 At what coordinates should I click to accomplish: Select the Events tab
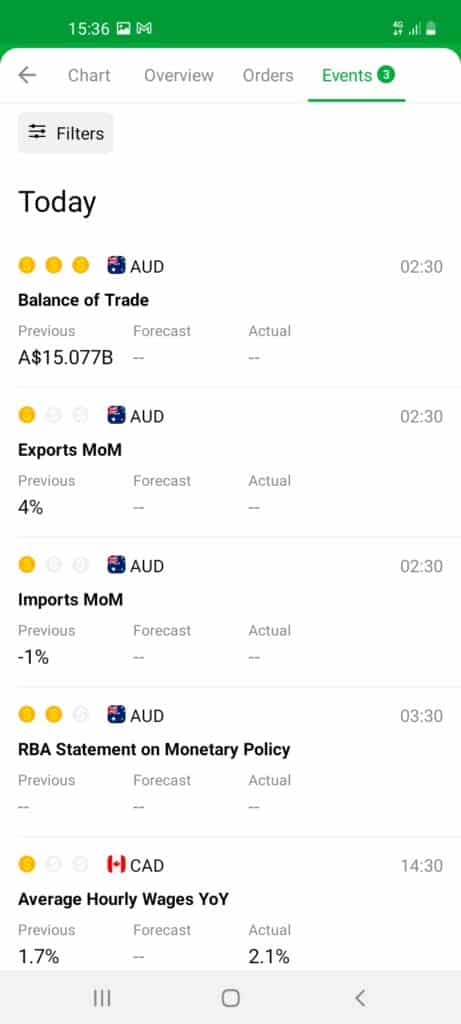pos(357,76)
